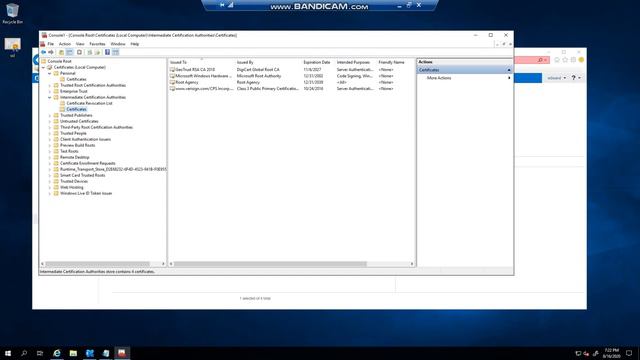The height and width of the screenshot is (360, 640).
Task: Click the taskbar Search magnifier icon
Action: pos(24,353)
